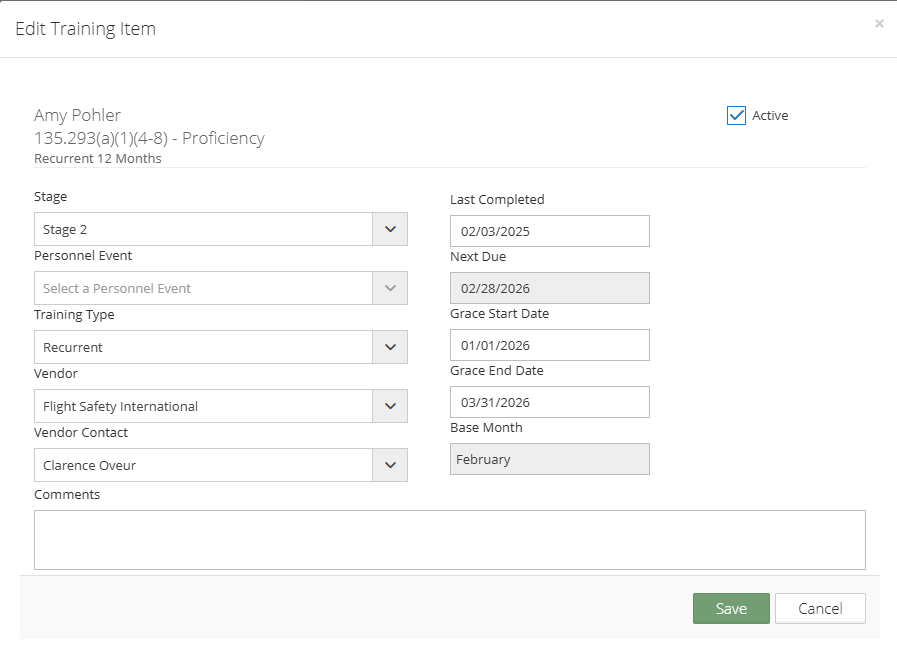Save the training item
This screenshot has width=897, height=655.
click(731, 609)
